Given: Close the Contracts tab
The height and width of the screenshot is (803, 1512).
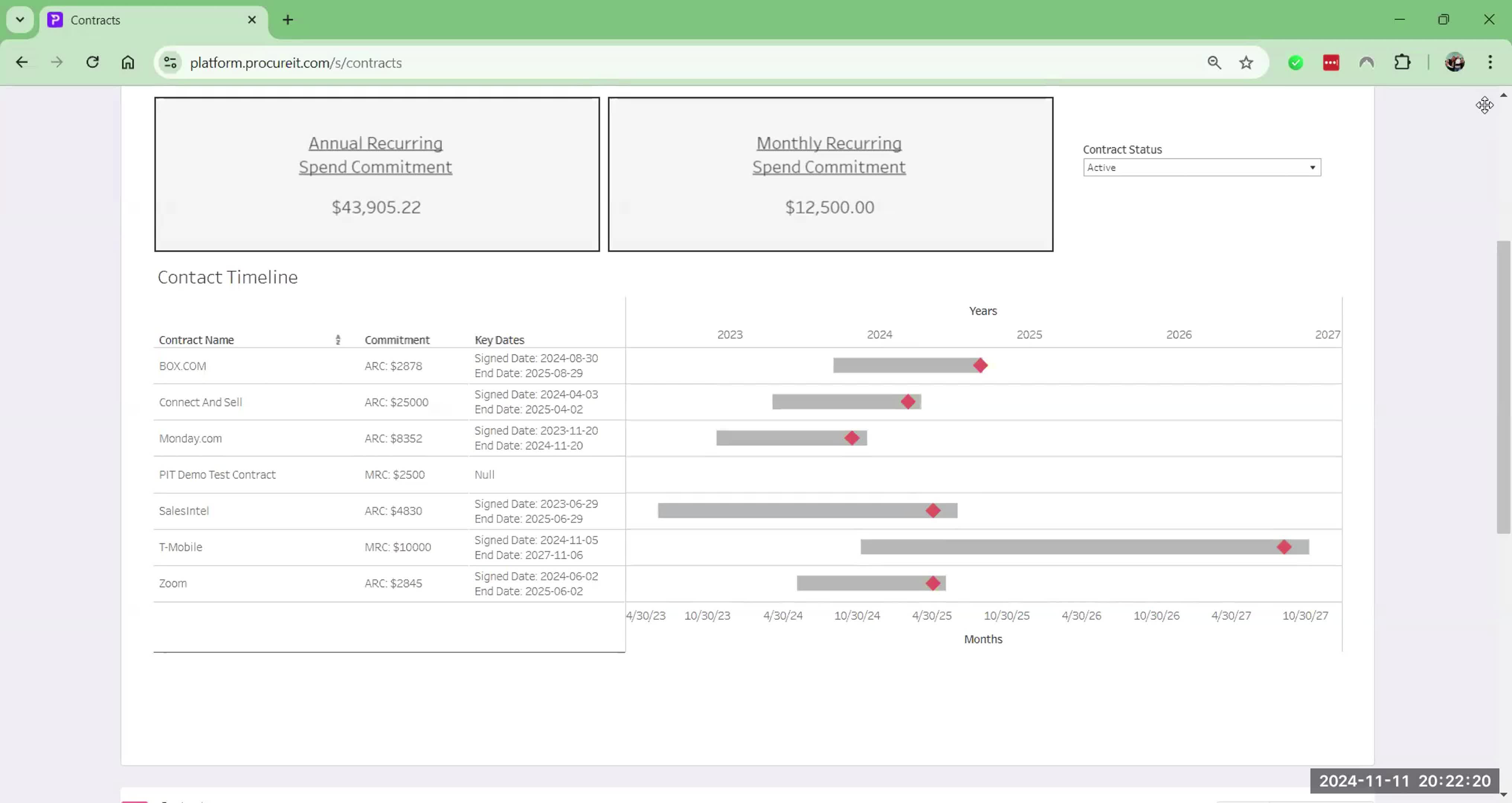Looking at the screenshot, I should [252, 20].
